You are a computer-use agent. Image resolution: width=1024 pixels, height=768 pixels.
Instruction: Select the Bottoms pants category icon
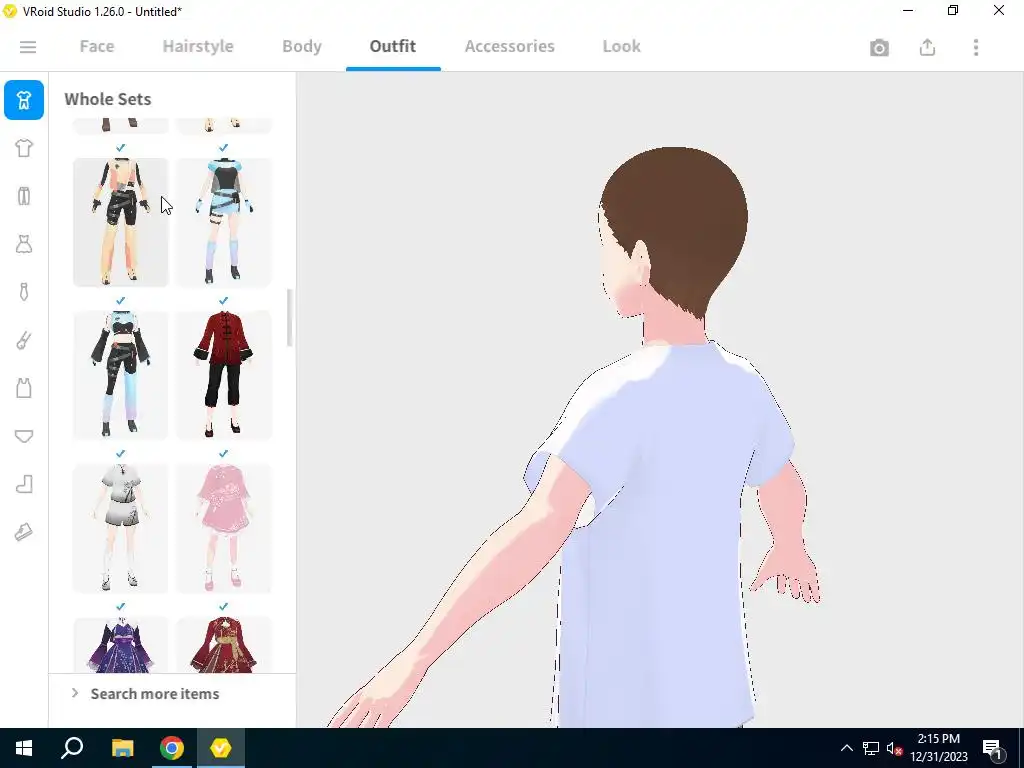tap(24, 196)
